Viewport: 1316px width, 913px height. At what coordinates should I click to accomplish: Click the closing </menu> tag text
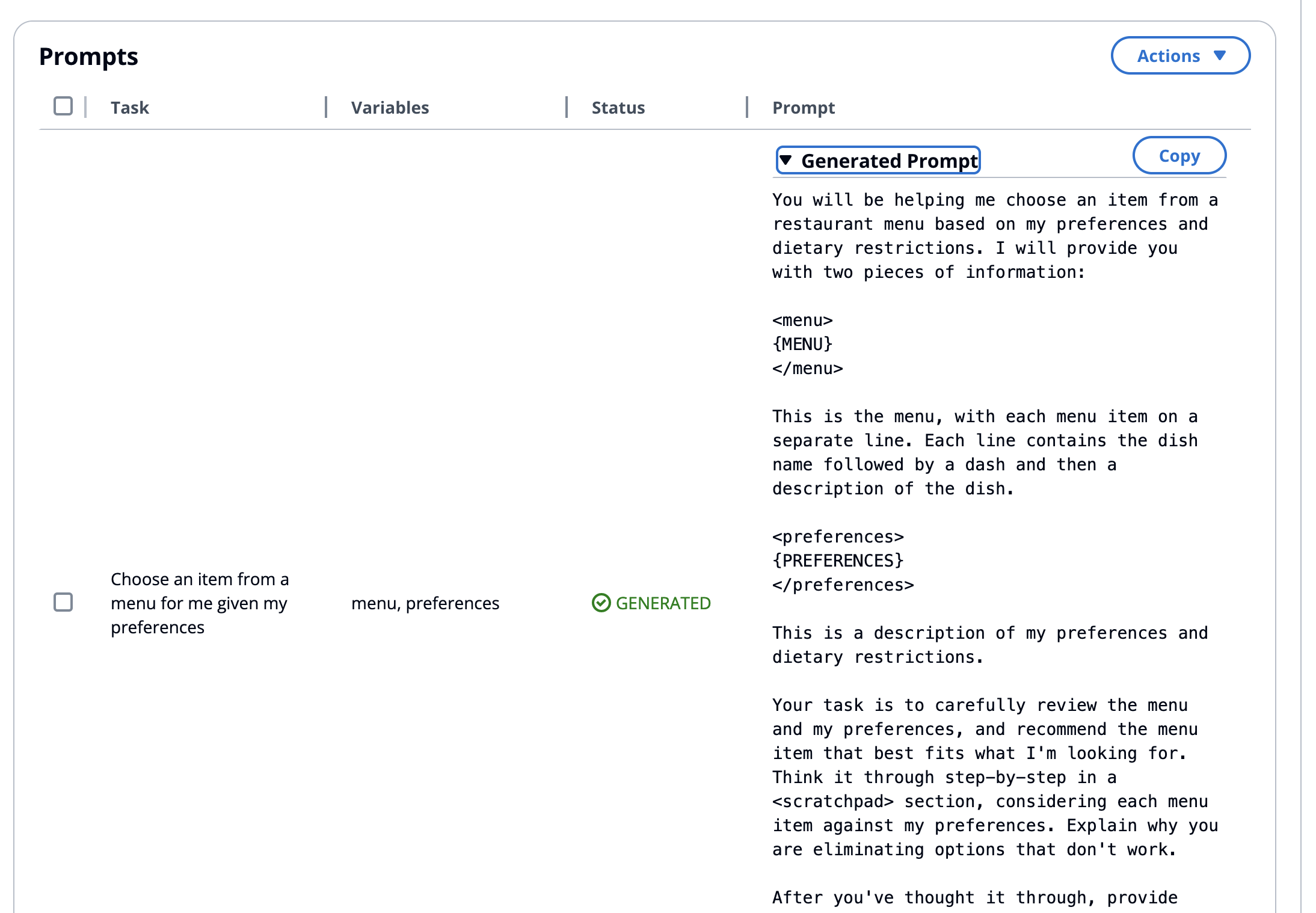[807, 368]
